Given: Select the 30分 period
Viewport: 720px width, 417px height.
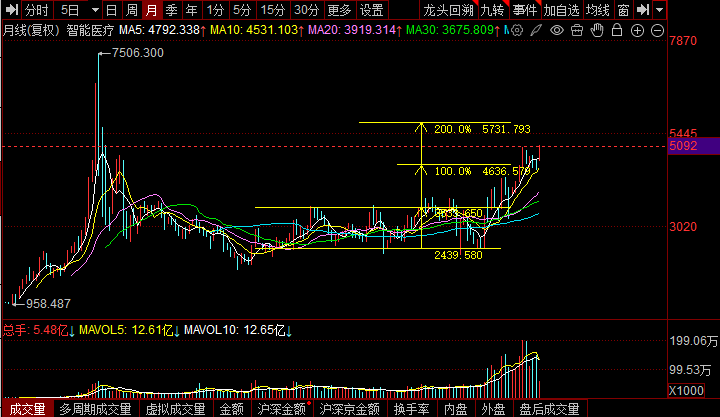Looking at the screenshot, I should (x=307, y=10).
